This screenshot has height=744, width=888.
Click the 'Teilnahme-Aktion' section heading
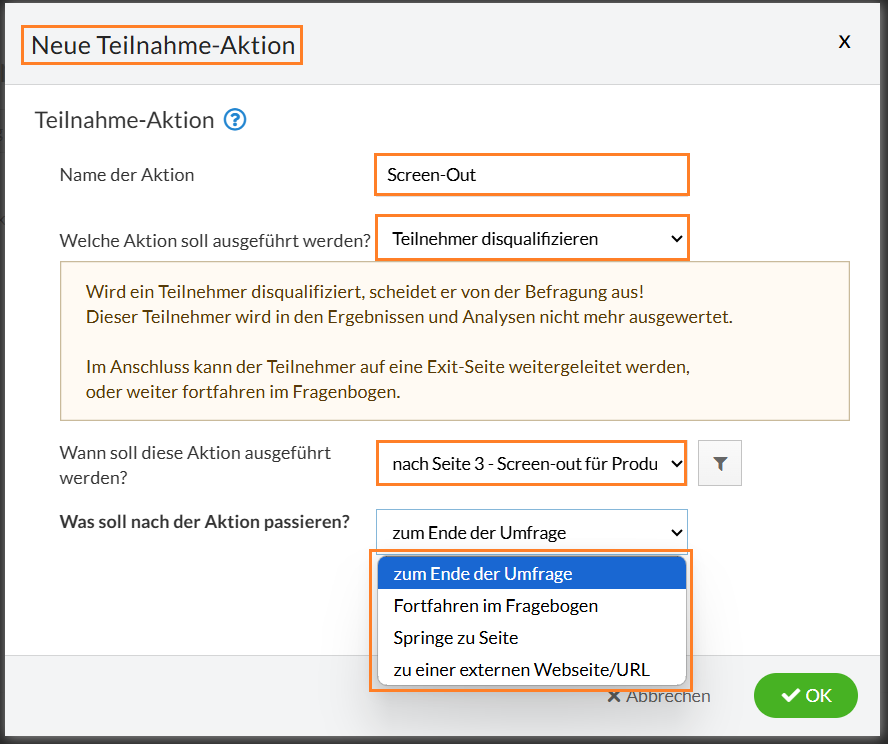125,121
